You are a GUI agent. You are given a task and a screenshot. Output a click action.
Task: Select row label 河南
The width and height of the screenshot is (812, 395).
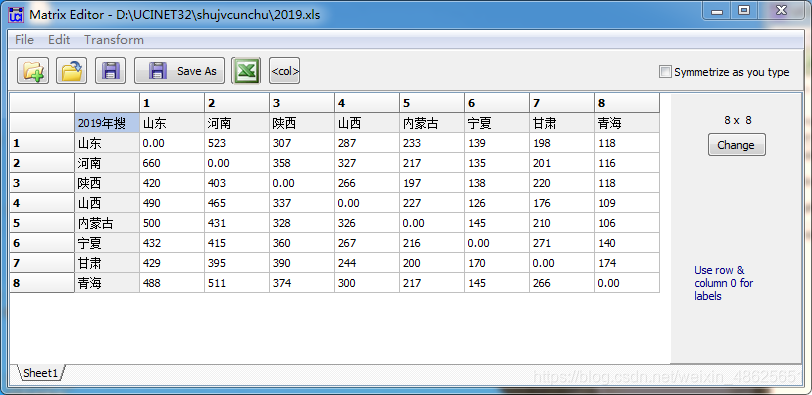point(107,163)
